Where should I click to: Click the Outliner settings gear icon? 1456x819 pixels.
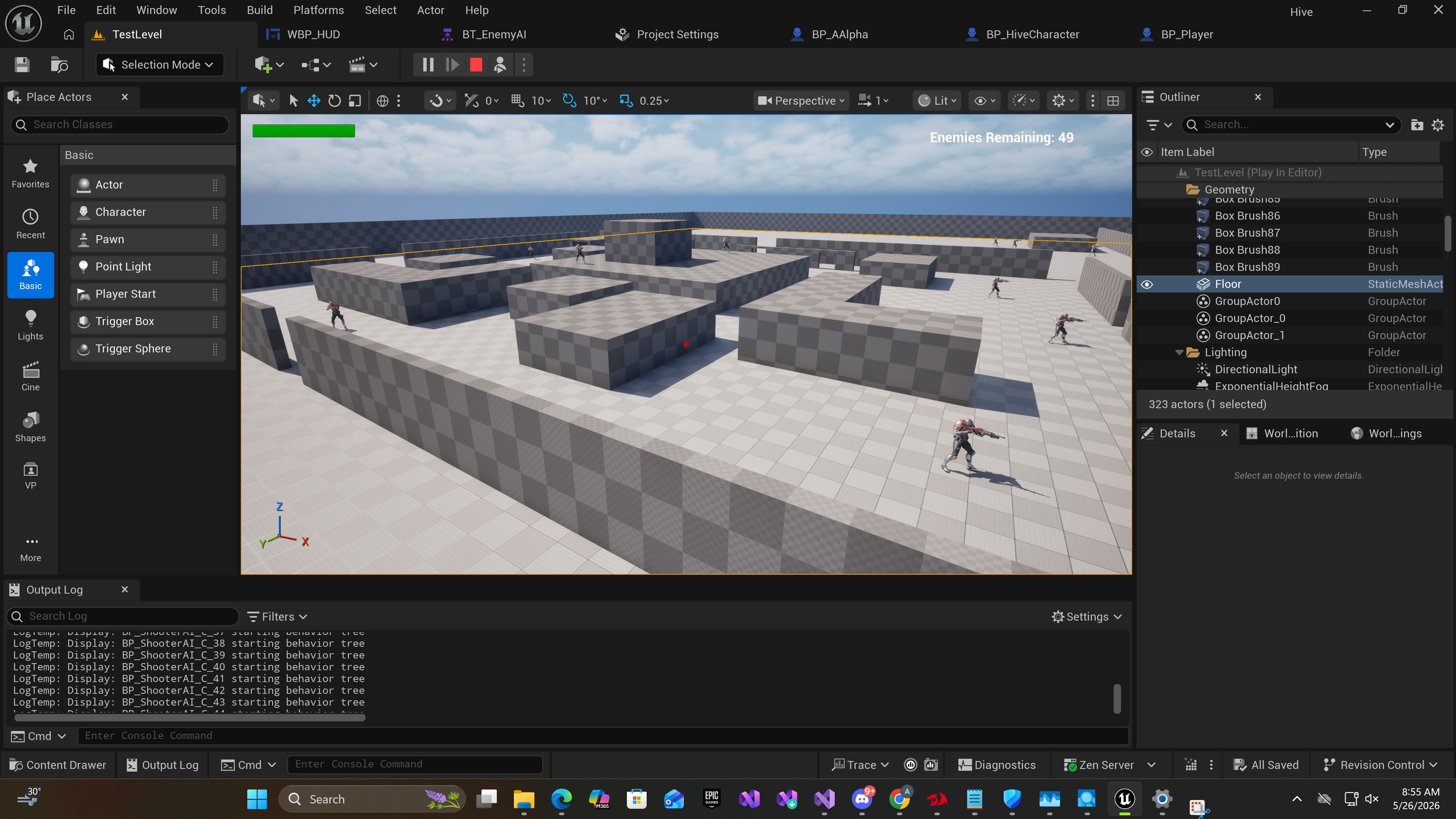click(1438, 125)
